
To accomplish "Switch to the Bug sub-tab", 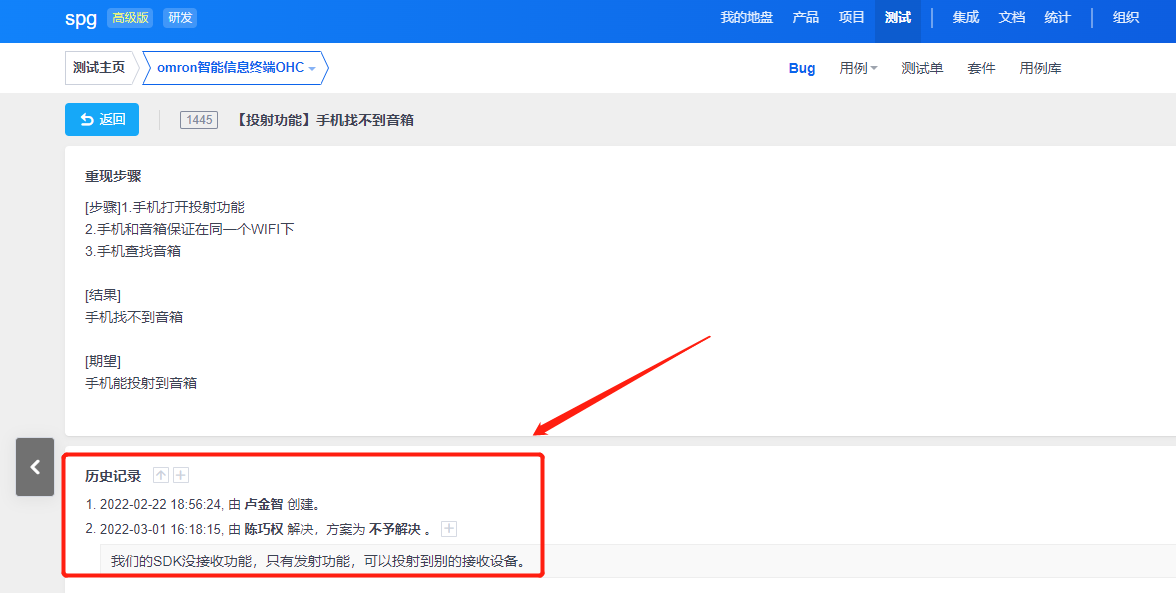I will 802,68.
